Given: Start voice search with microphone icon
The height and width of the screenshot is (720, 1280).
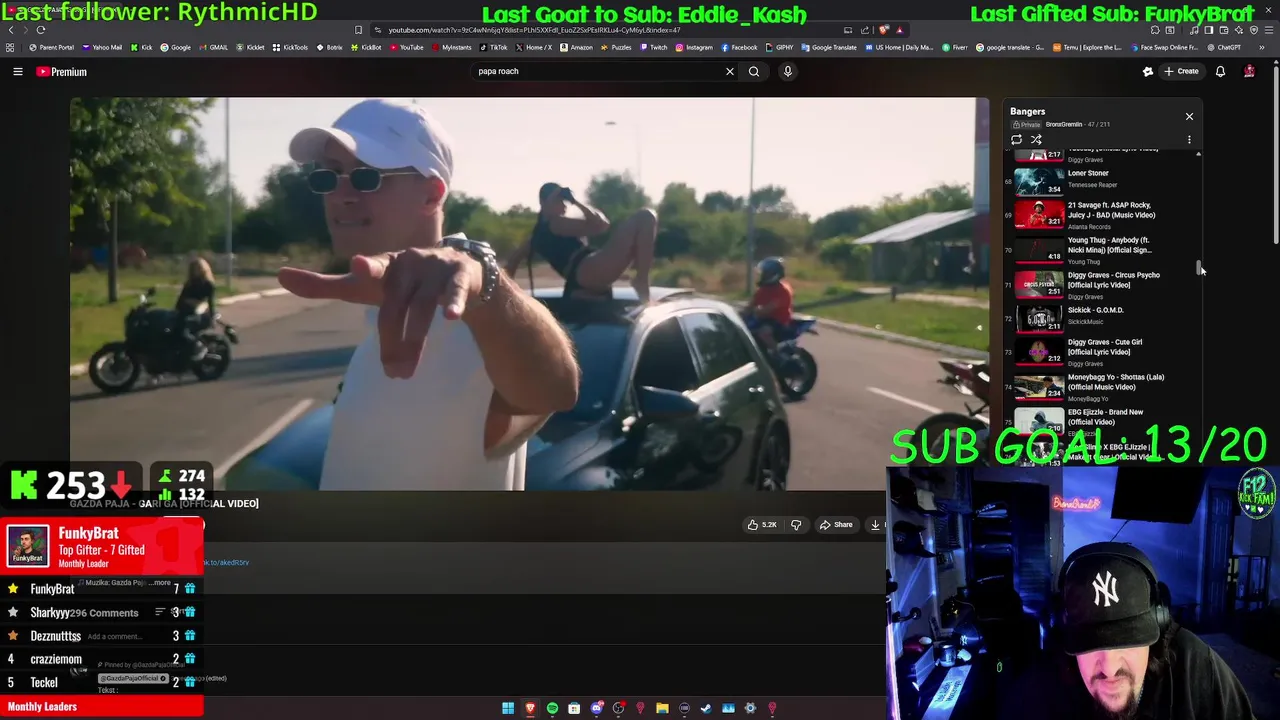Looking at the screenshot, I should [788, 71].
